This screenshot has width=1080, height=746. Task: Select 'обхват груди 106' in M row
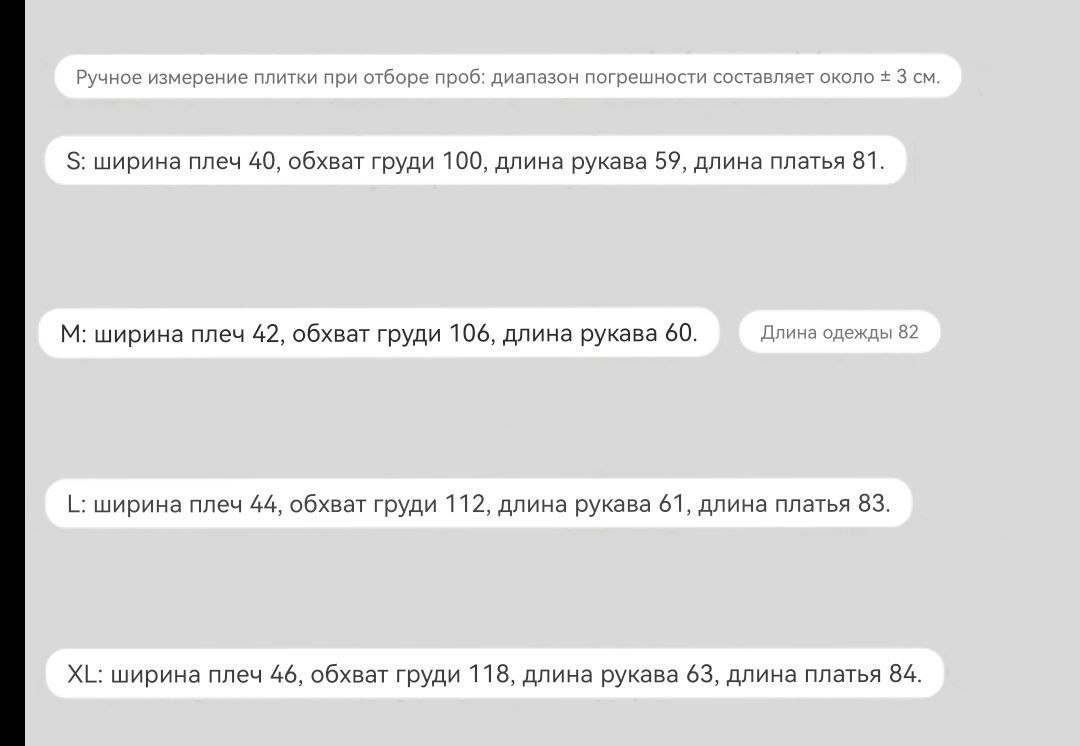(x=390, y=333)
